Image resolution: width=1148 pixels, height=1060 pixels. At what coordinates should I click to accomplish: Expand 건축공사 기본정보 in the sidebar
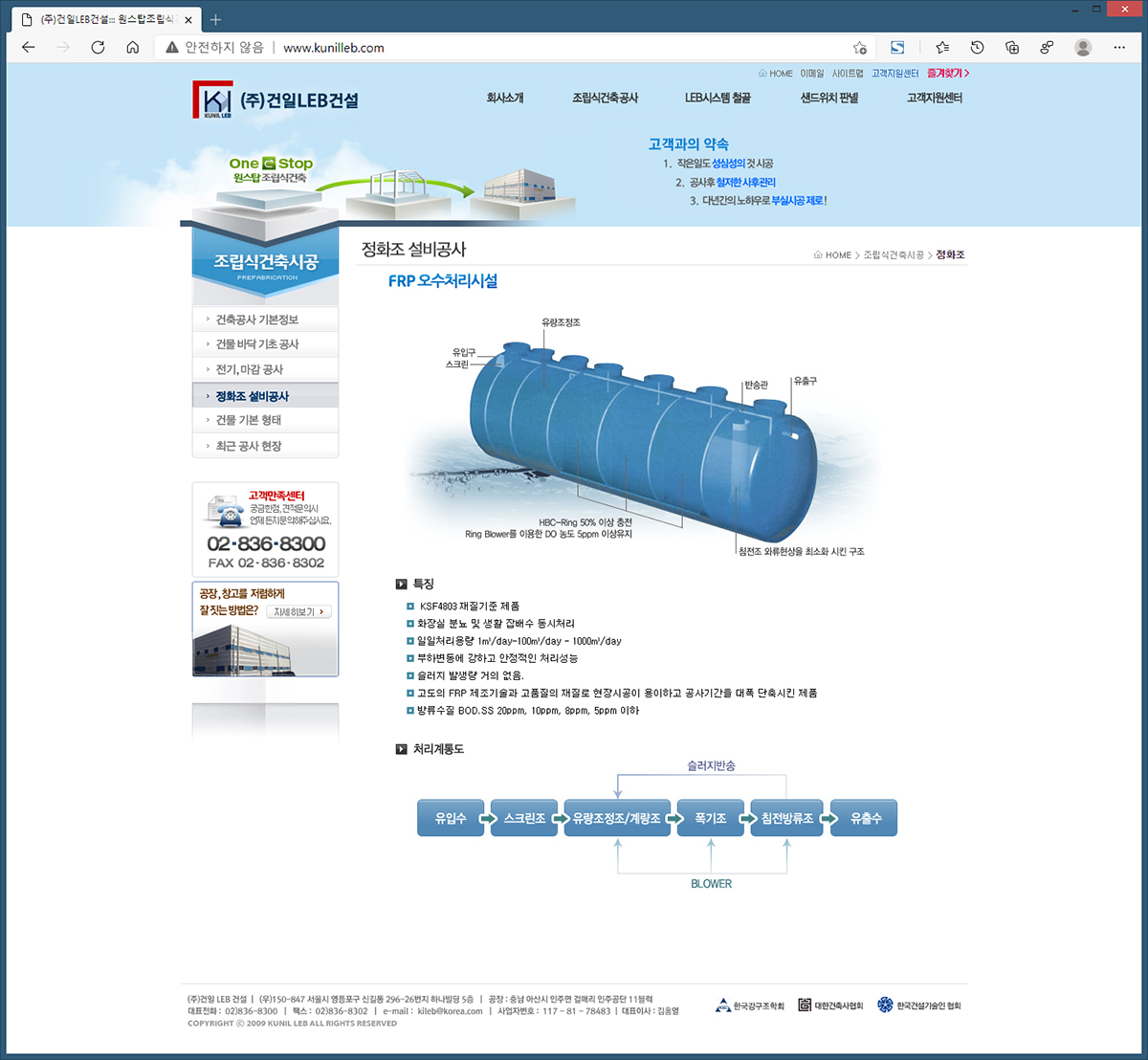256,320
